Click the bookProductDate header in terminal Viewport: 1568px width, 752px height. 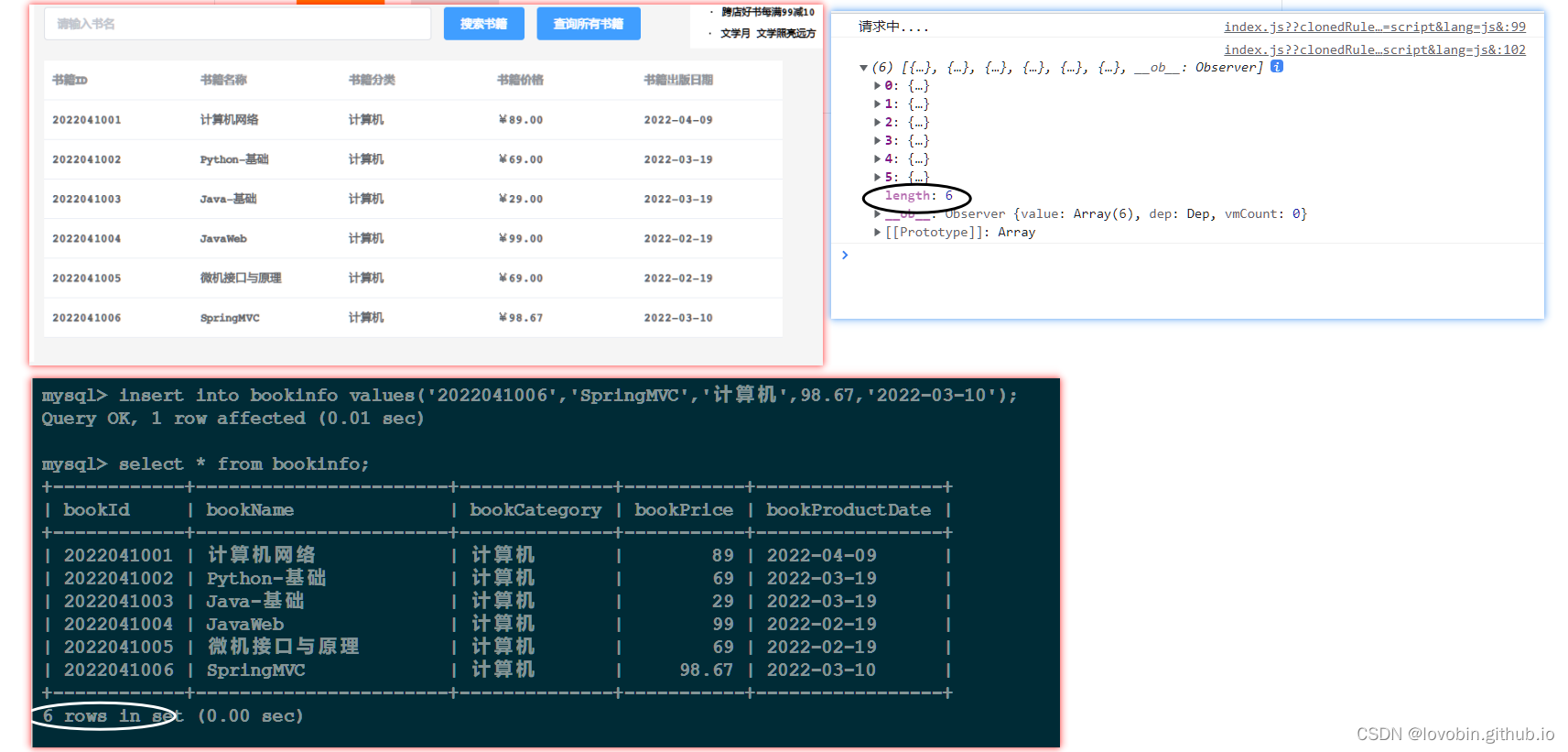point(849,510)
